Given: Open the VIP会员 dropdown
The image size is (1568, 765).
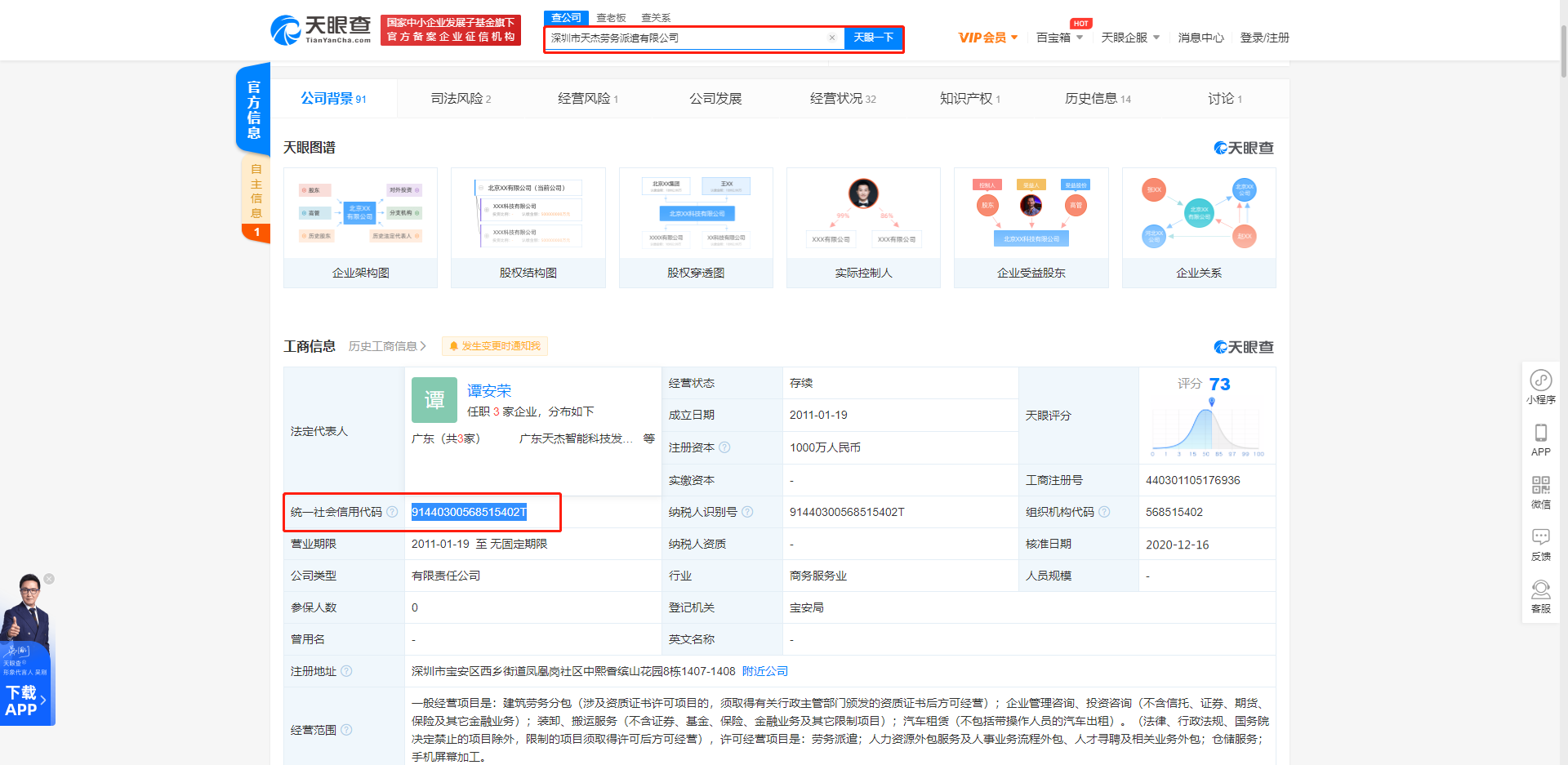Looking at the screenshot, I should 987,38.
